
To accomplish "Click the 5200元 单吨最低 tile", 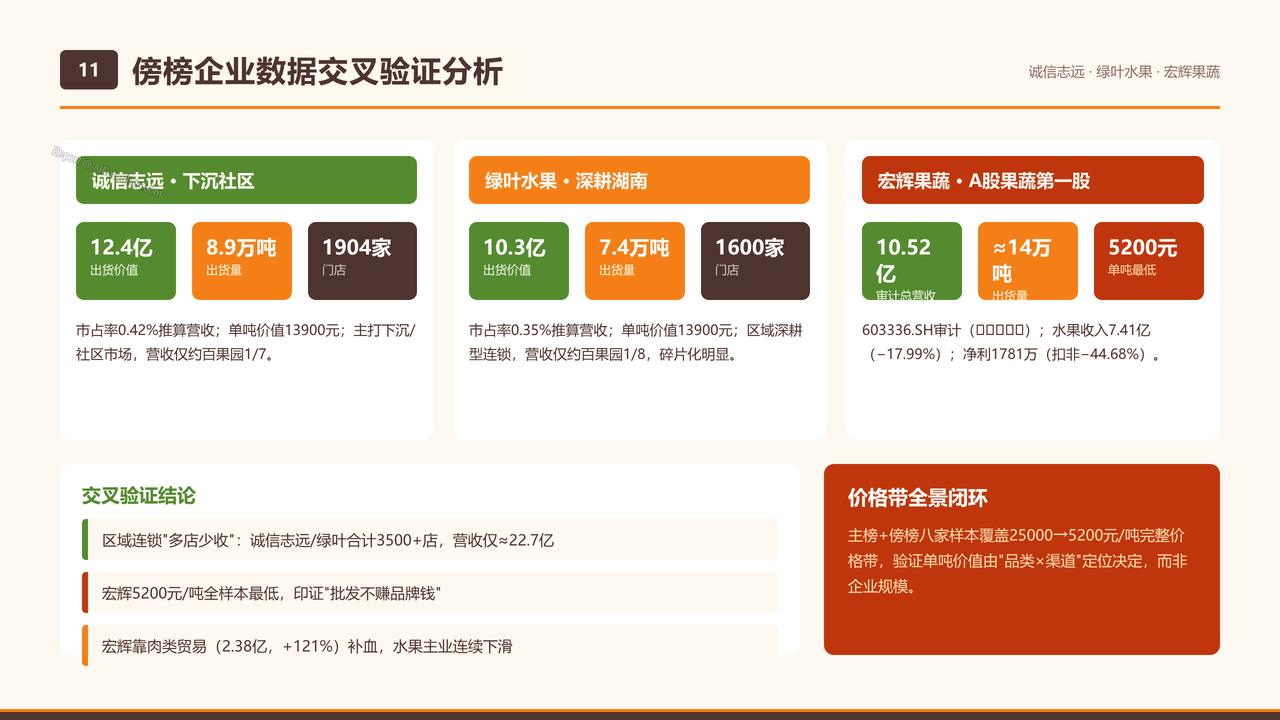I will 1149,261.
